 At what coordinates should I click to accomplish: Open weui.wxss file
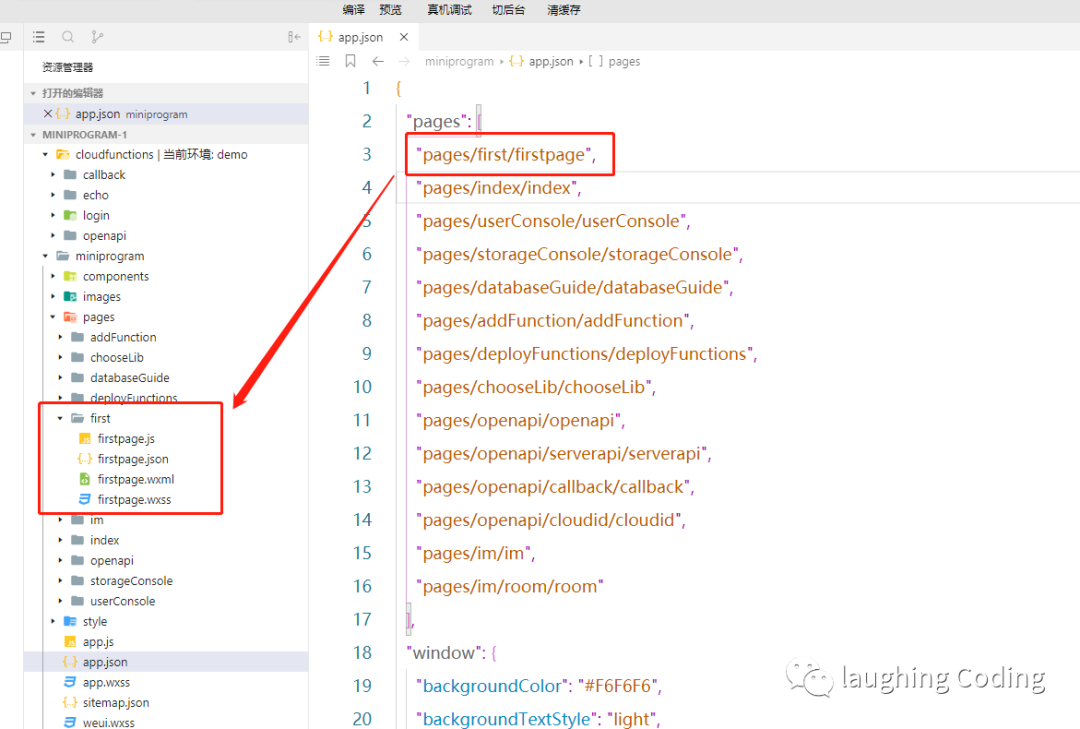click(108, 723)
